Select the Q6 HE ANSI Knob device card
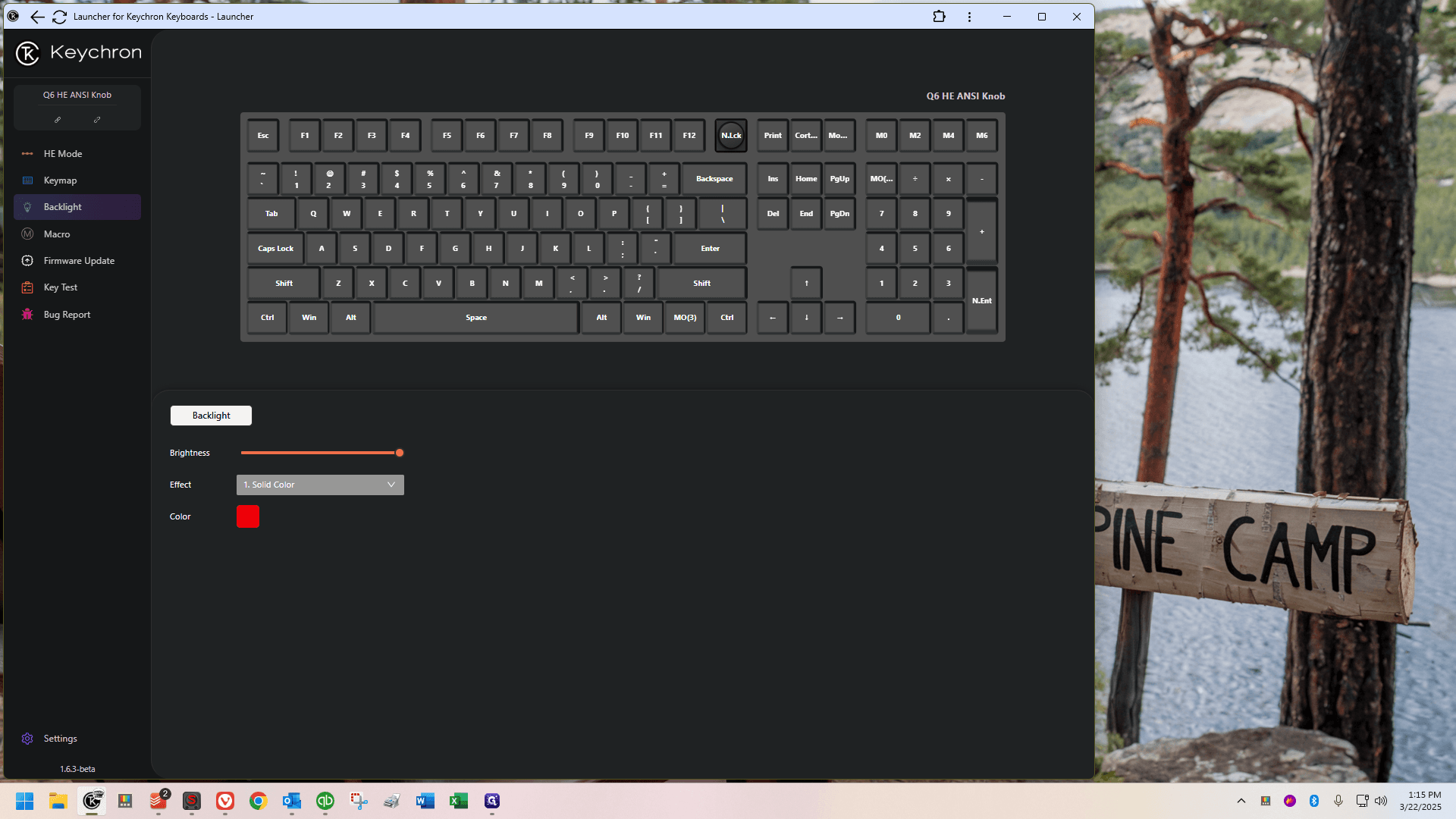 pos(77,107)
